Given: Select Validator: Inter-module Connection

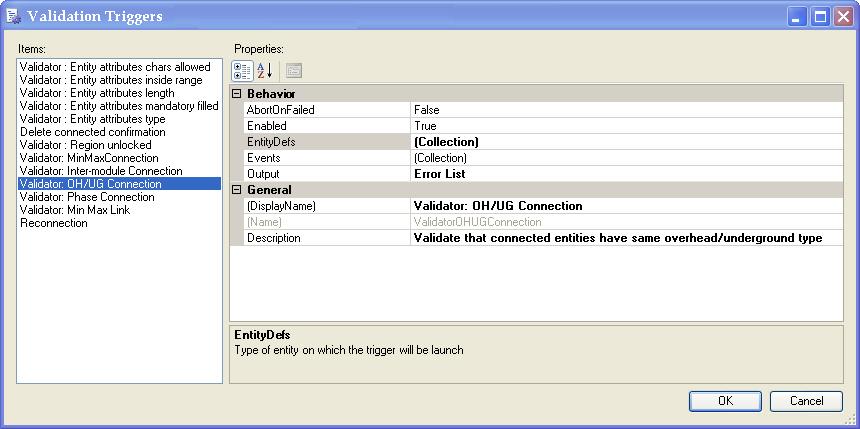Looking at the screenshot, I should [x=101, y=171].
